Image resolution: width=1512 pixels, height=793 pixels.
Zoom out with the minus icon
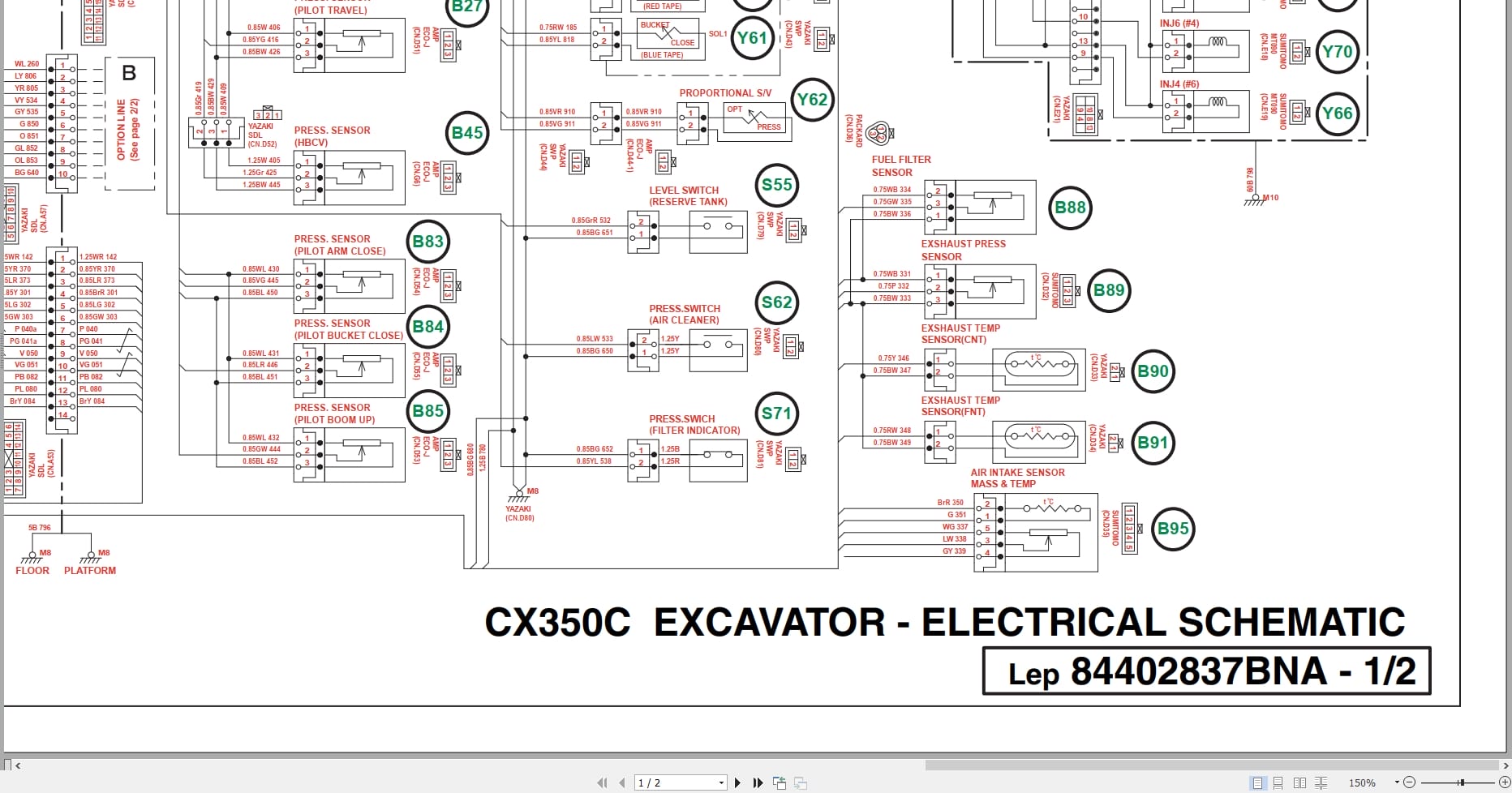coord(1410,782)
